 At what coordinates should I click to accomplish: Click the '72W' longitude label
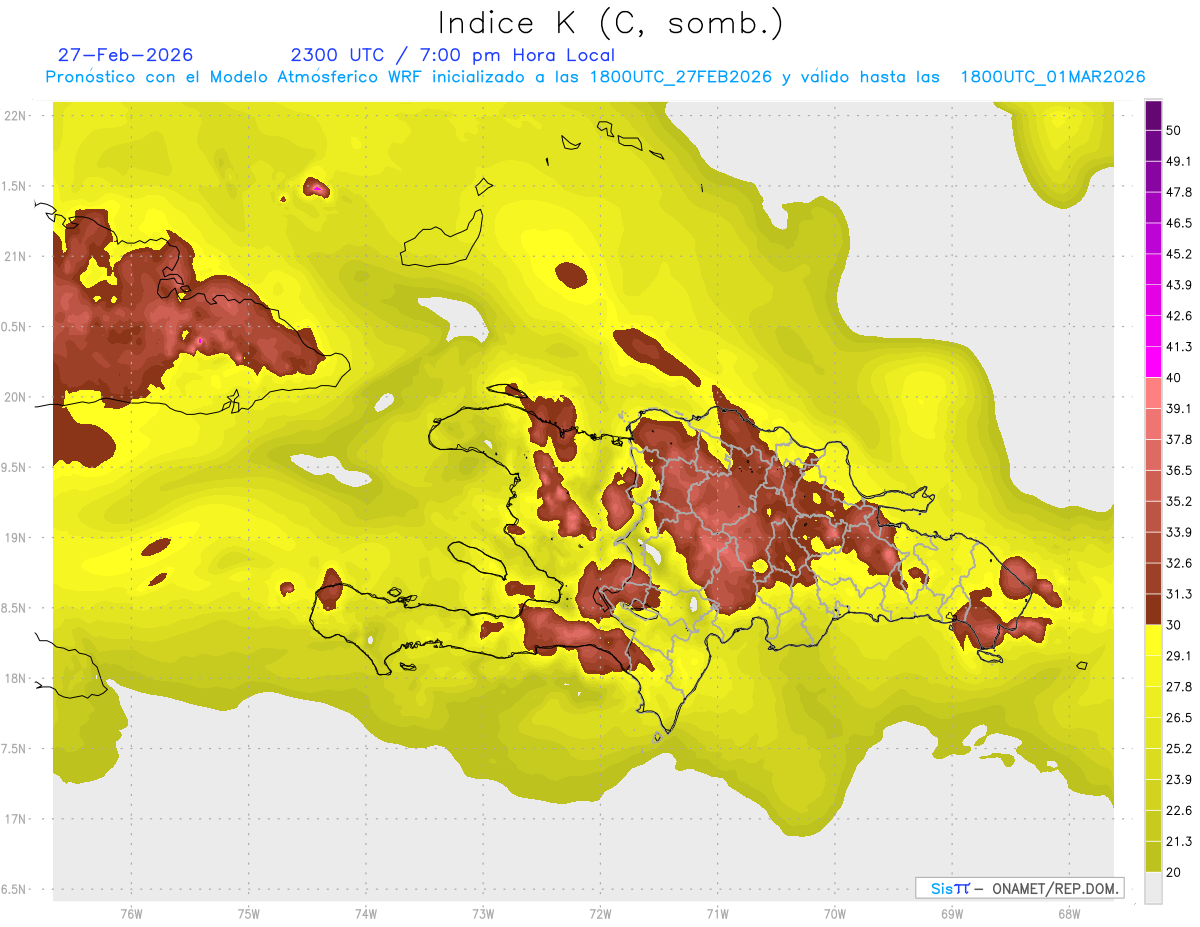pyautogui.click(x=600, y=913)
